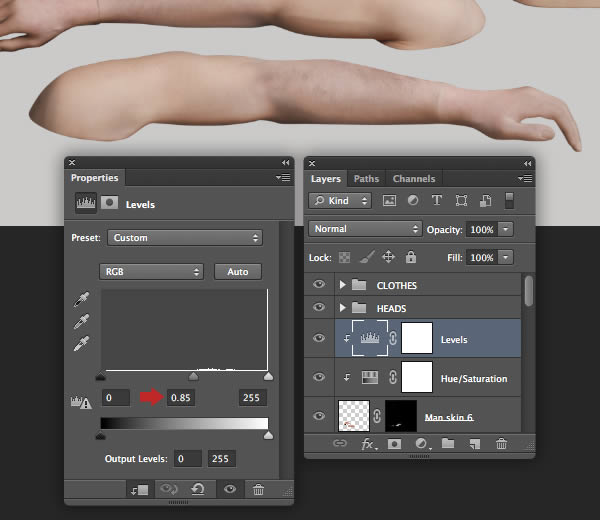Click the Output Levels field showing 255
This screenshot has height=520, width=600.
222,458
